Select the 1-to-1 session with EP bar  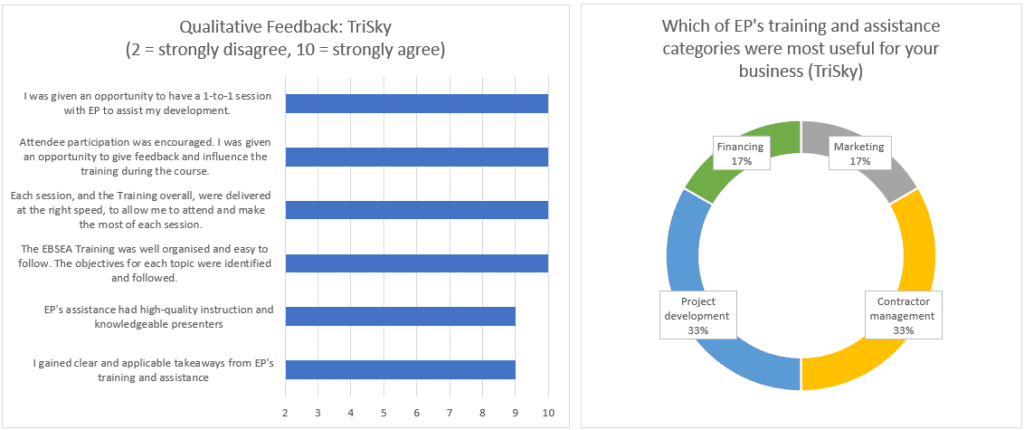pos(416,103)
